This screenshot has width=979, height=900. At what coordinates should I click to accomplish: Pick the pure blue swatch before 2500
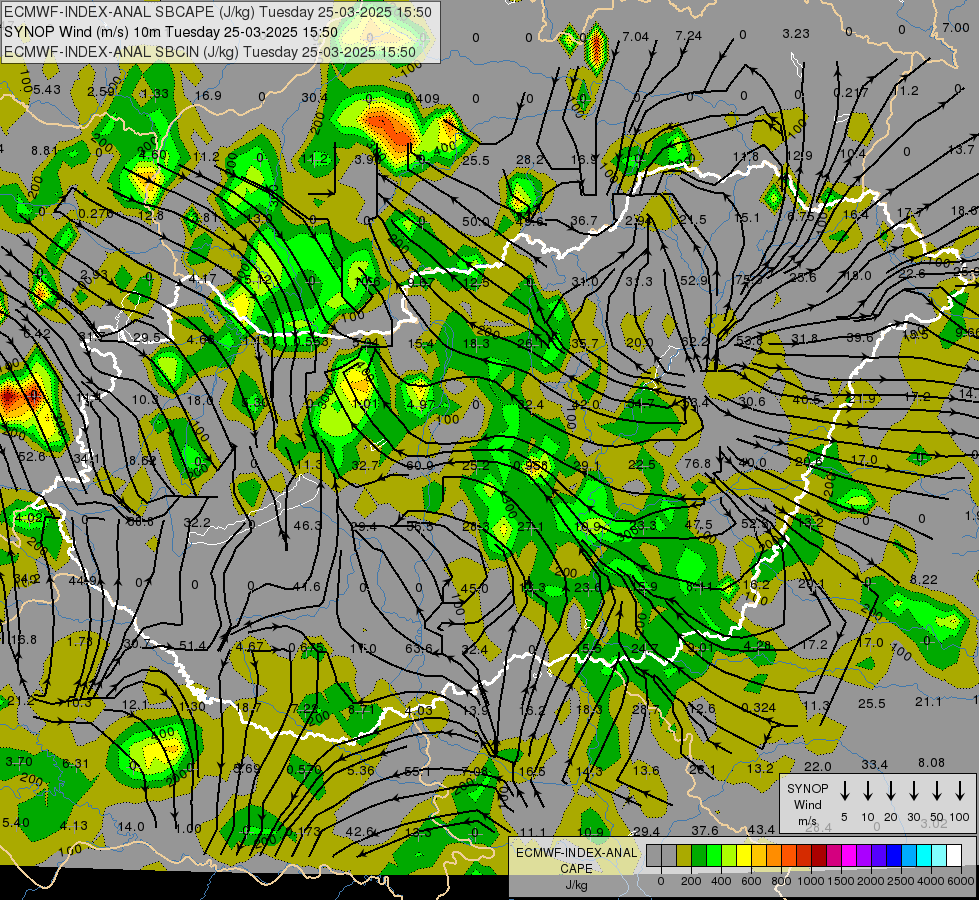(x=894, y=855)
